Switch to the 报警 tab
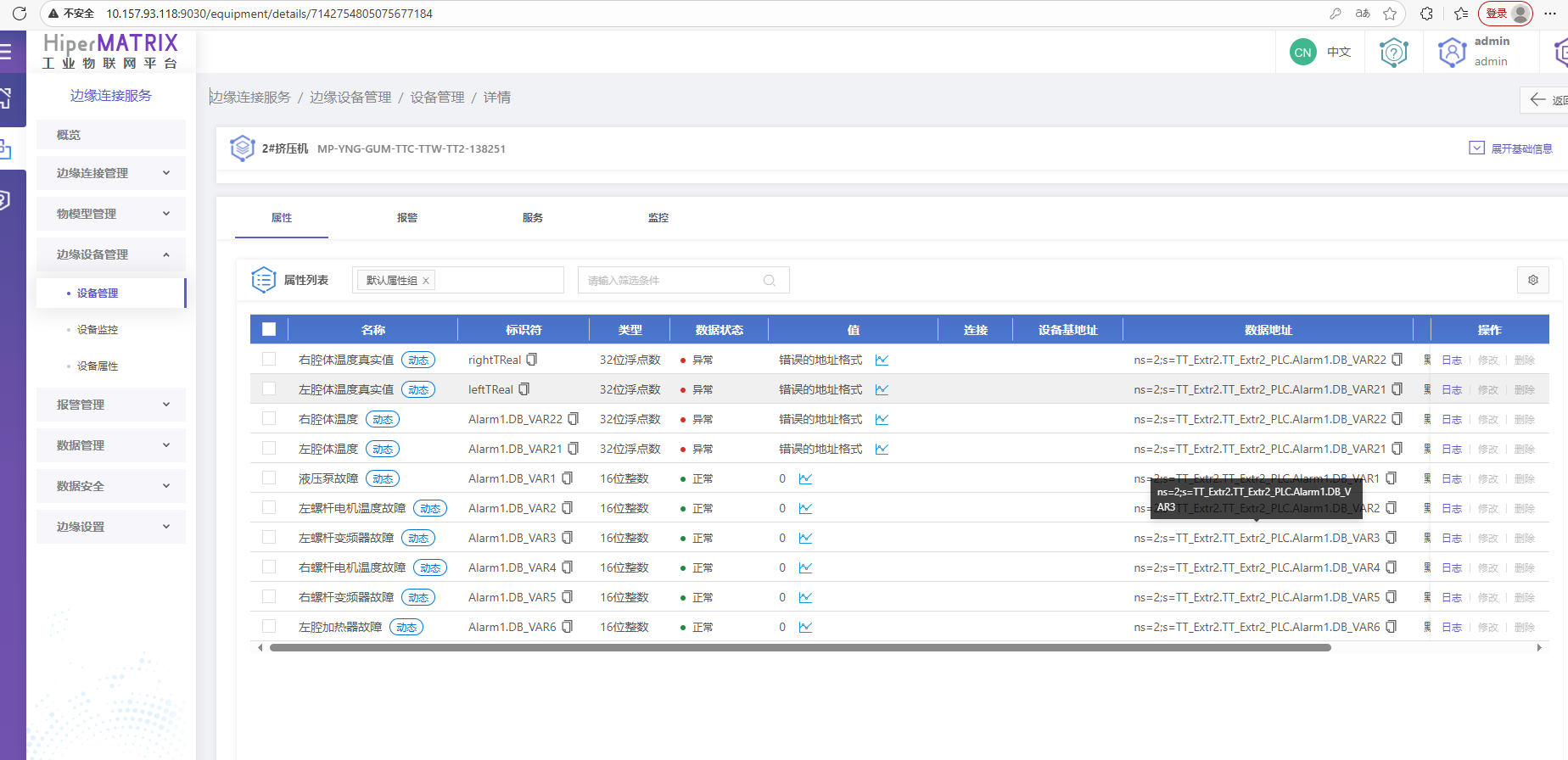 point(407,218)
